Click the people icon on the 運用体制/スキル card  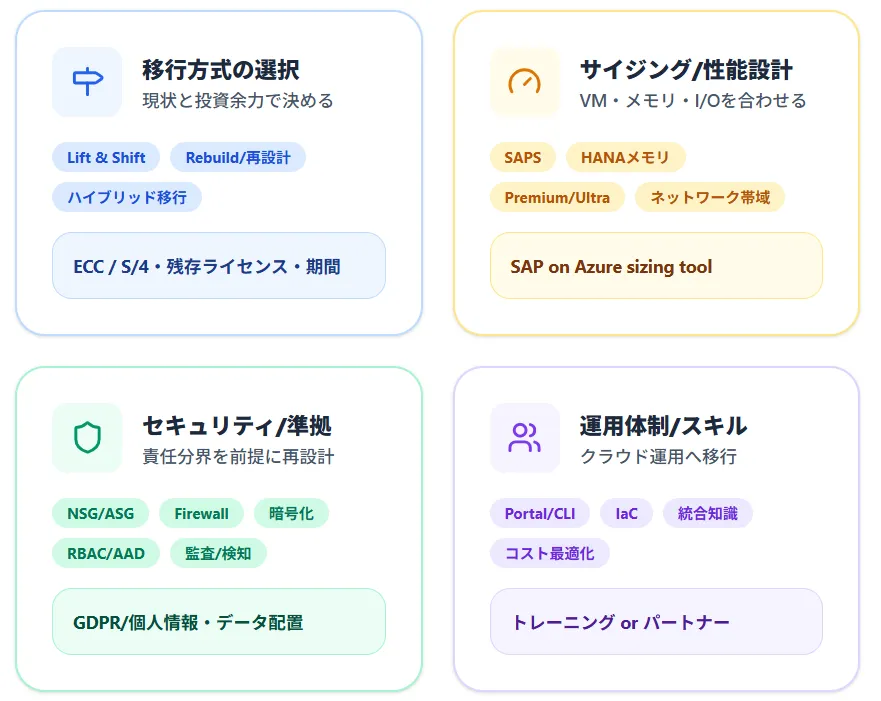click(x=524, y=438)
